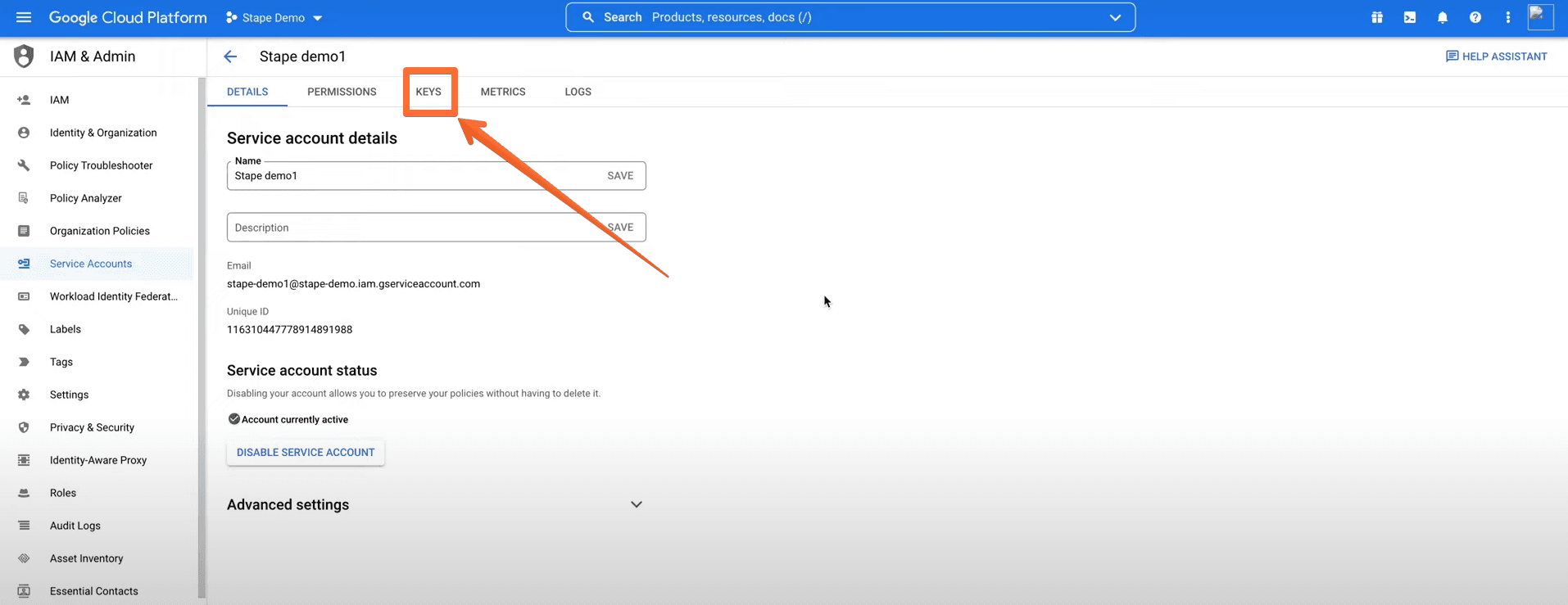Viewport: 1568px width, 605px height.
Task: Open the hamburger navigation menu
Action: pyautogui.click(x=23, y=17)
